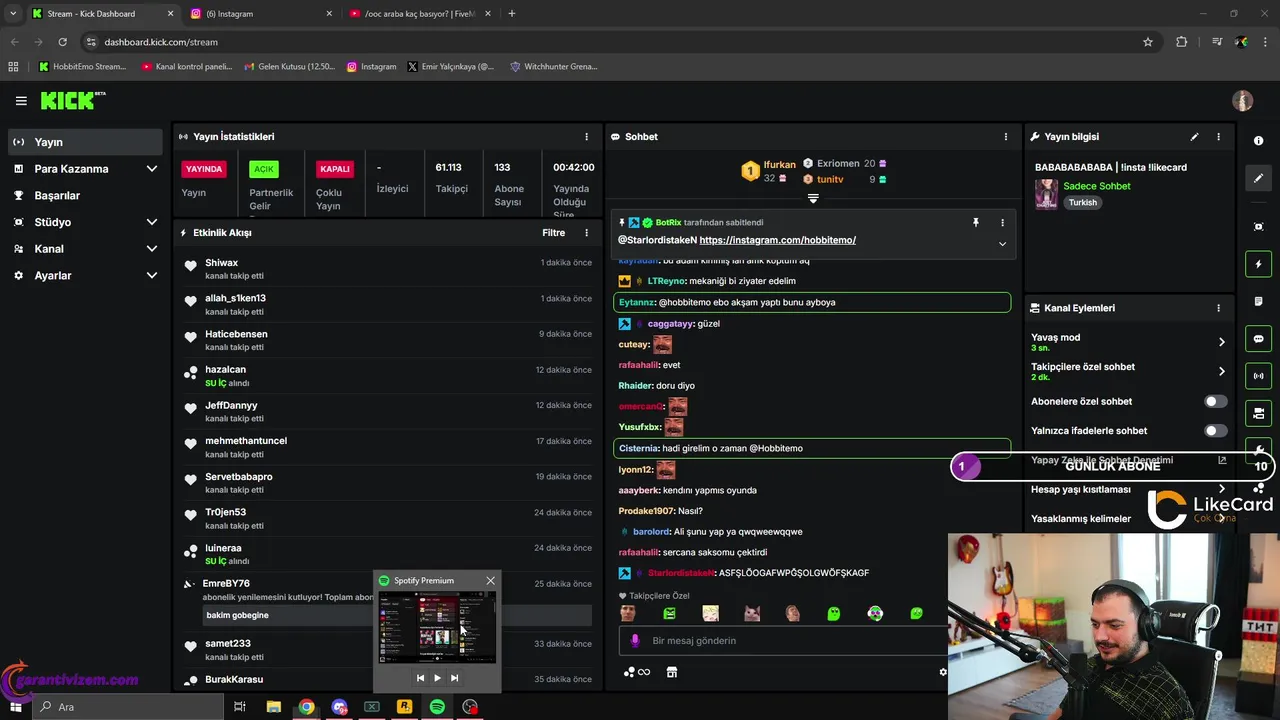Open Sohbet panel three-dot menu
The width and height of the screenshot is (1280, 720).
tap(1006, 137)
